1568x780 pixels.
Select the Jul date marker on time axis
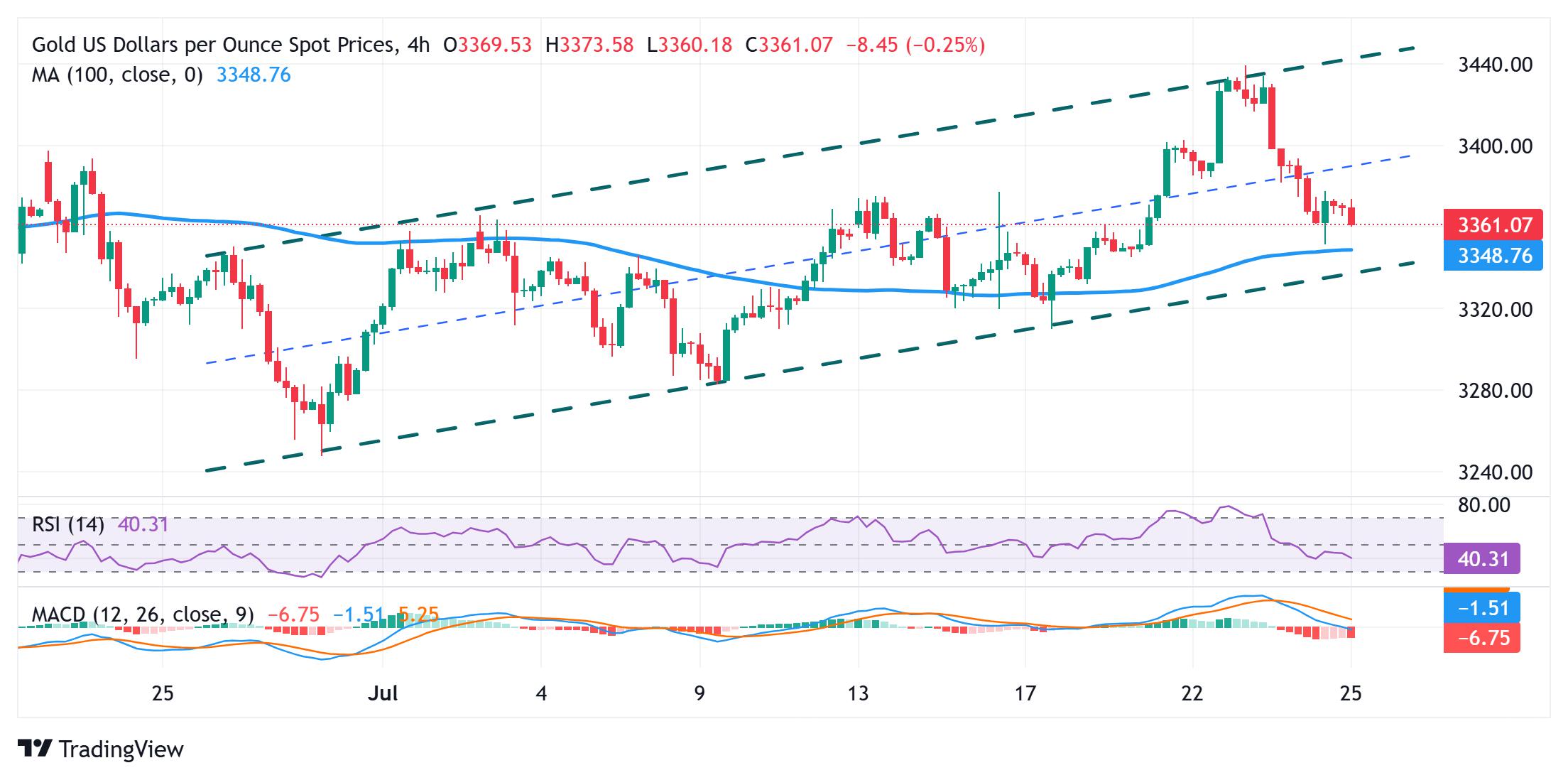click(383, 693)
